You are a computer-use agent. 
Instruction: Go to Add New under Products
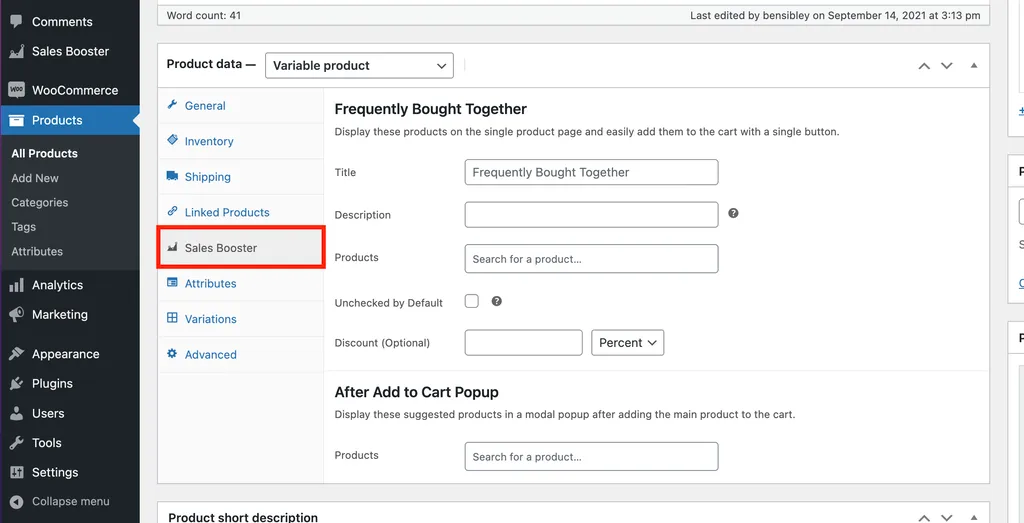pyautogui.click(x=35, y=178)
